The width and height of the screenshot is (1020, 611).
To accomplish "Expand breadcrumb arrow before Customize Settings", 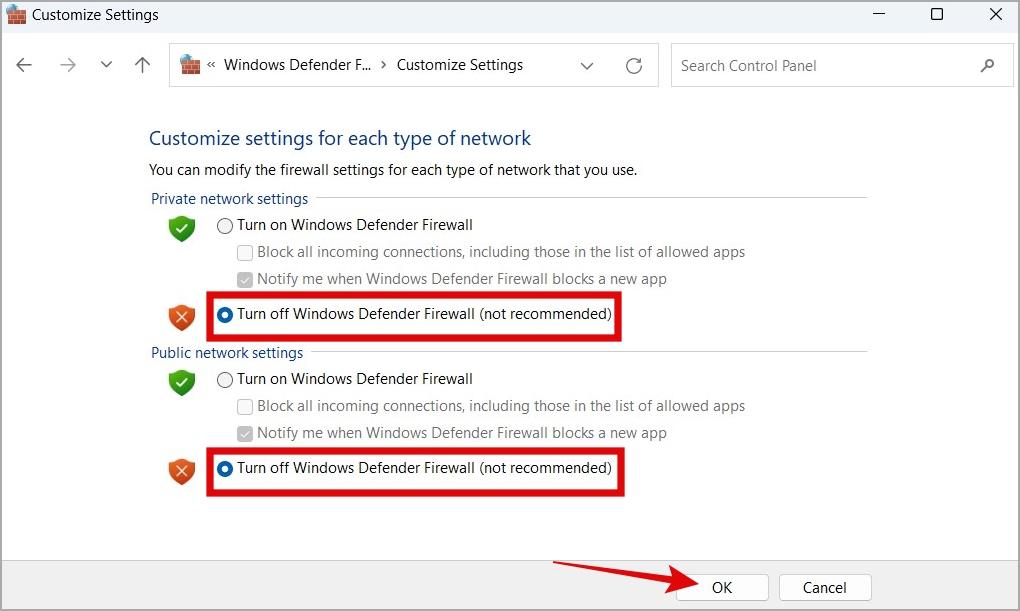I will coord(384,64).
